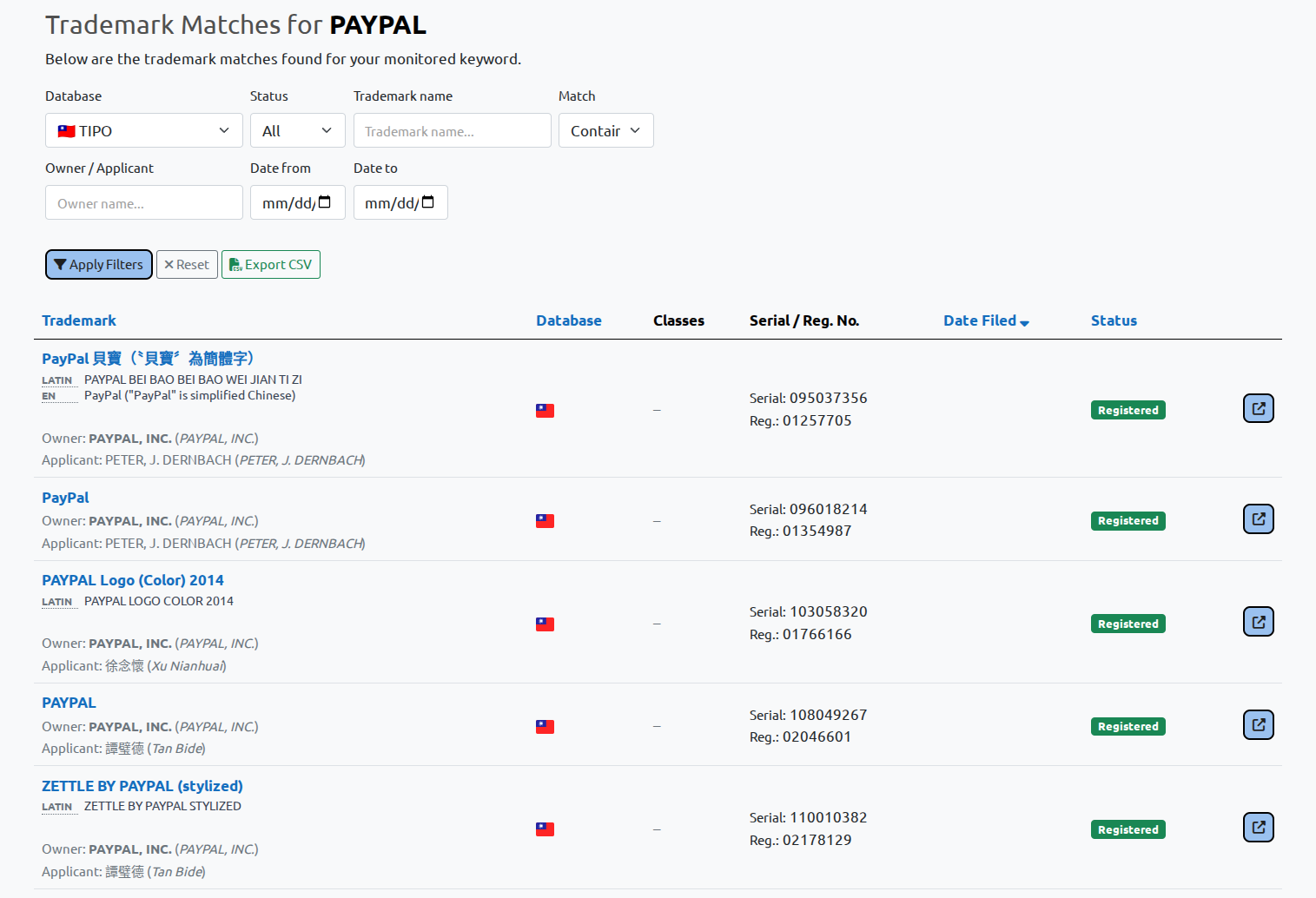Click Taiwan flag in PAYPAL Logo (Color) row
Screen dimensions: 1316x898
click(545, 624)
